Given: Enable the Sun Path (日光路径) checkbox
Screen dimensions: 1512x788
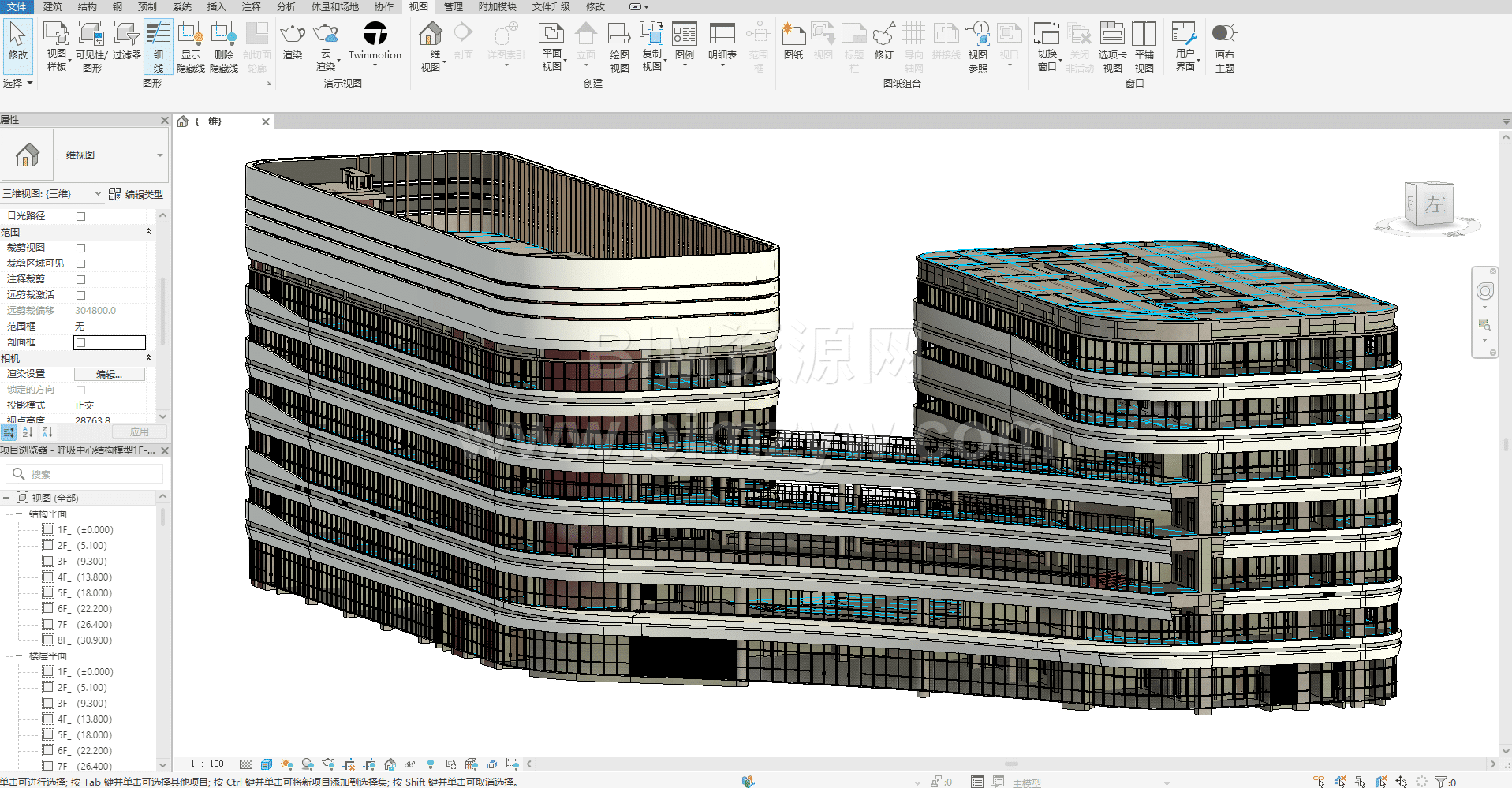Looking at the screenshot, I should [80, 216].
